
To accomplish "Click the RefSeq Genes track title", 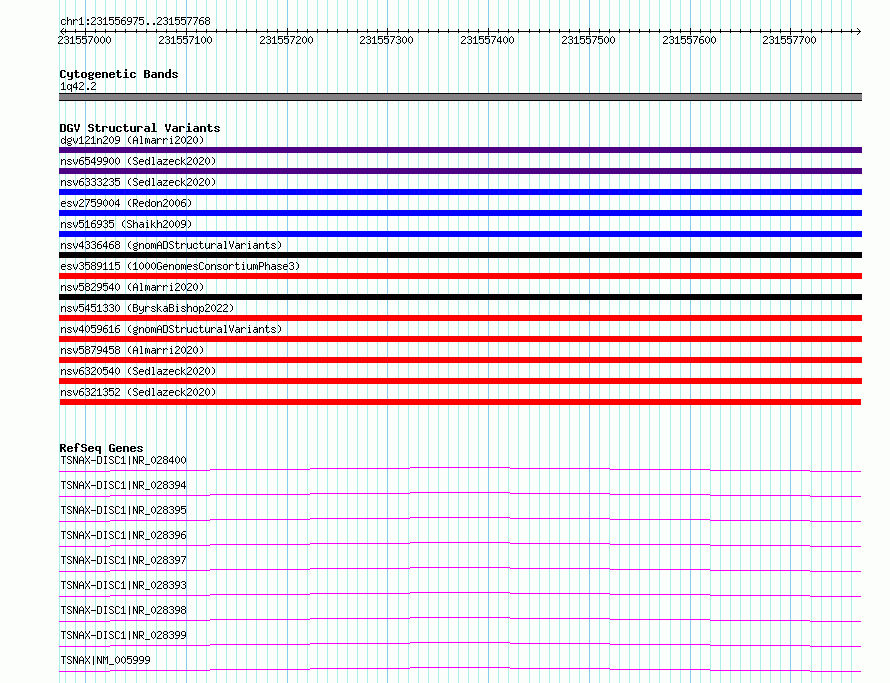I will (101, 448).
